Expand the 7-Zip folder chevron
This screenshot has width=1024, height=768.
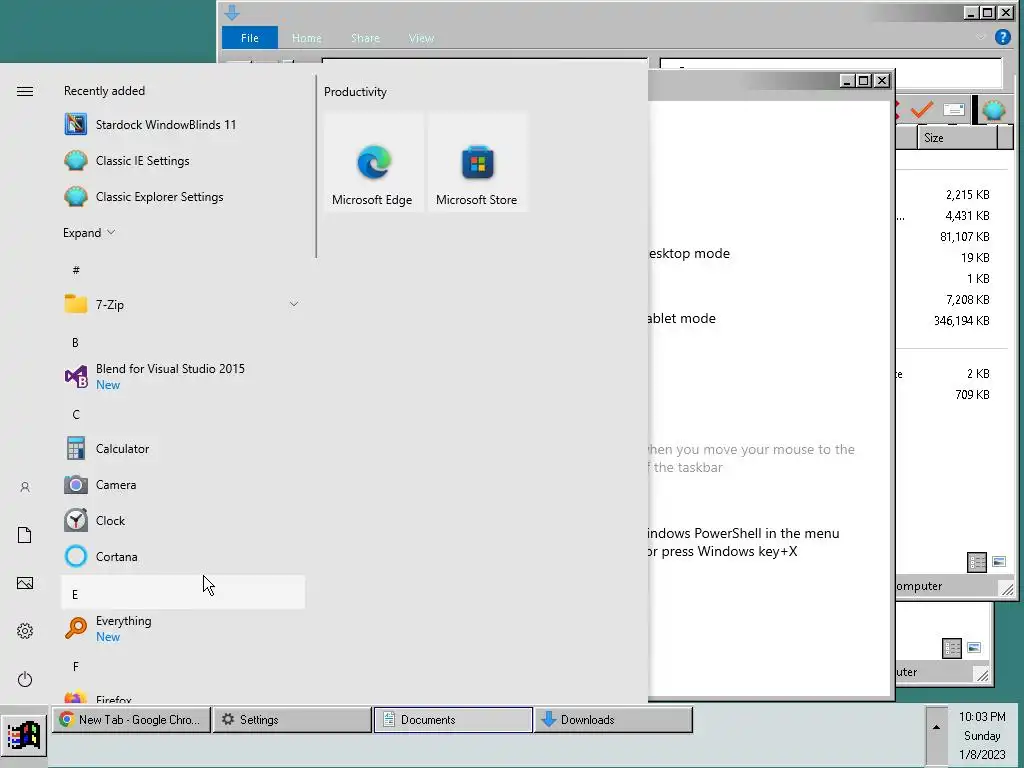pyautogui.click(x=294, y=304)
